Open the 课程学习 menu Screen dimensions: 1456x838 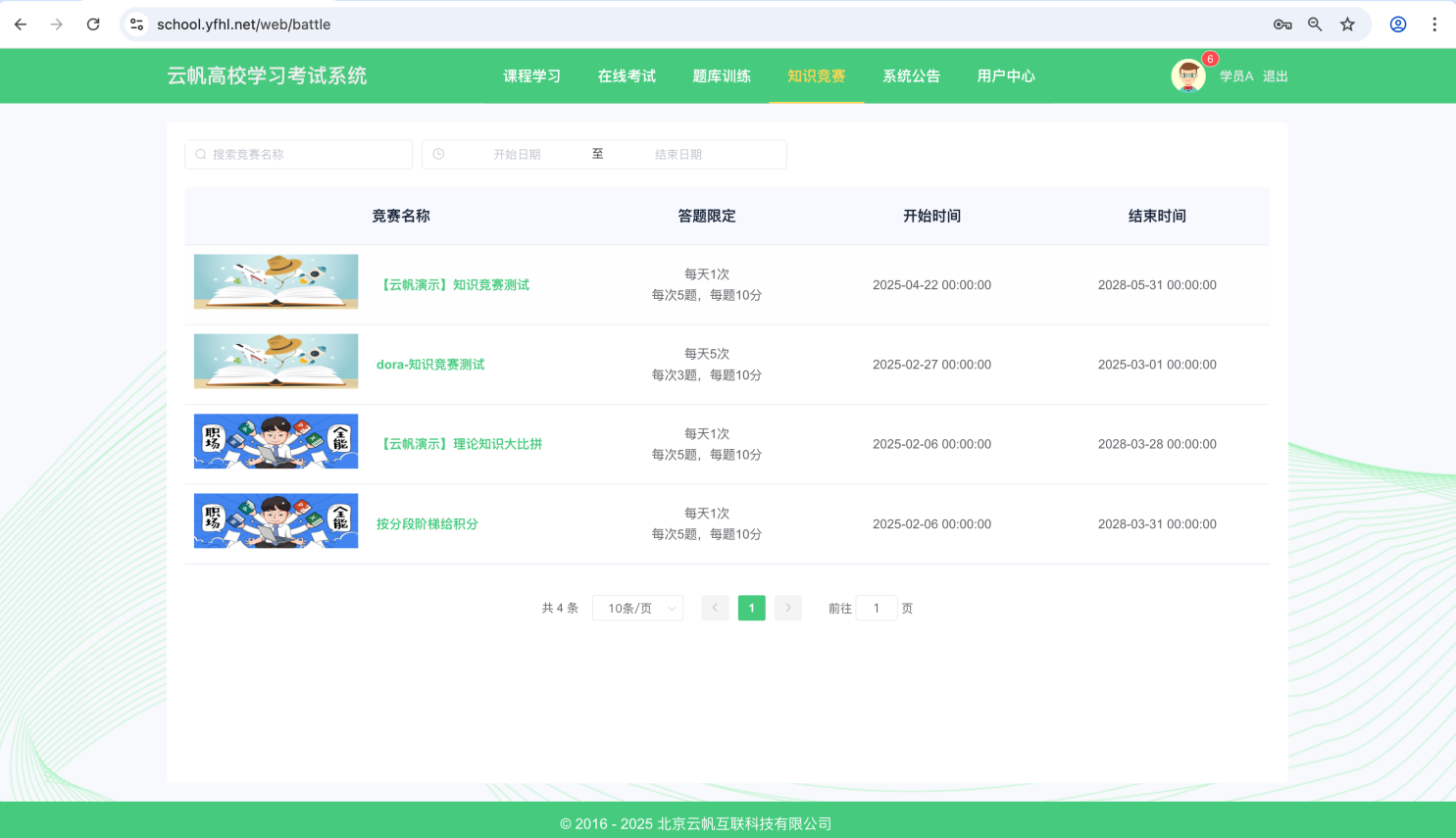[532, 75]
